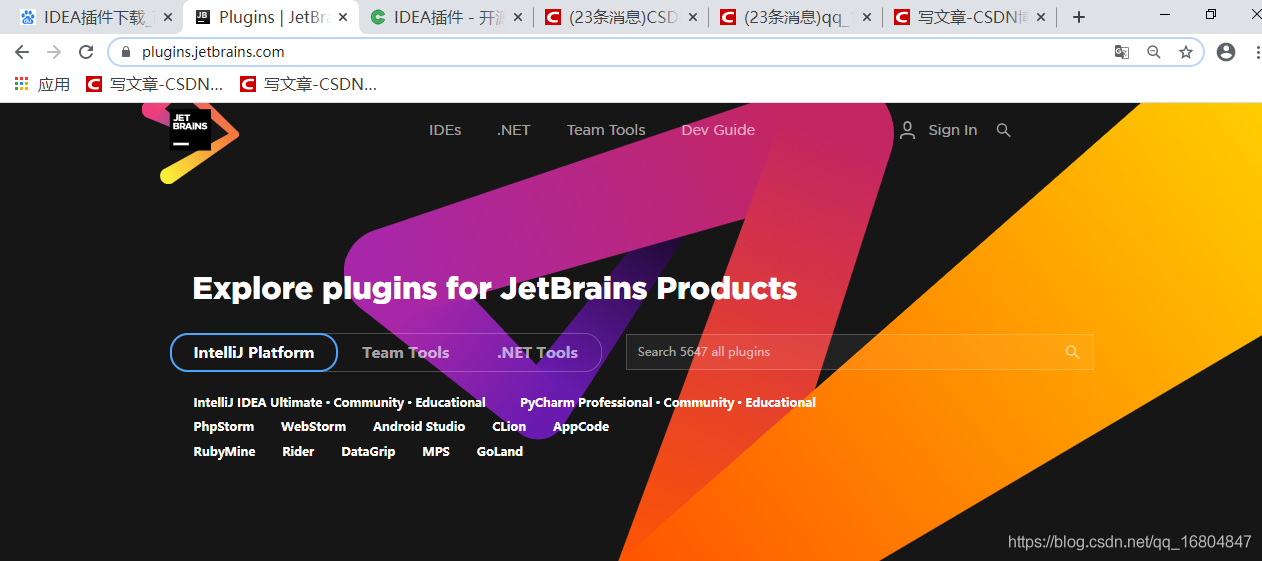Open MPS plugins

[436, 451]
